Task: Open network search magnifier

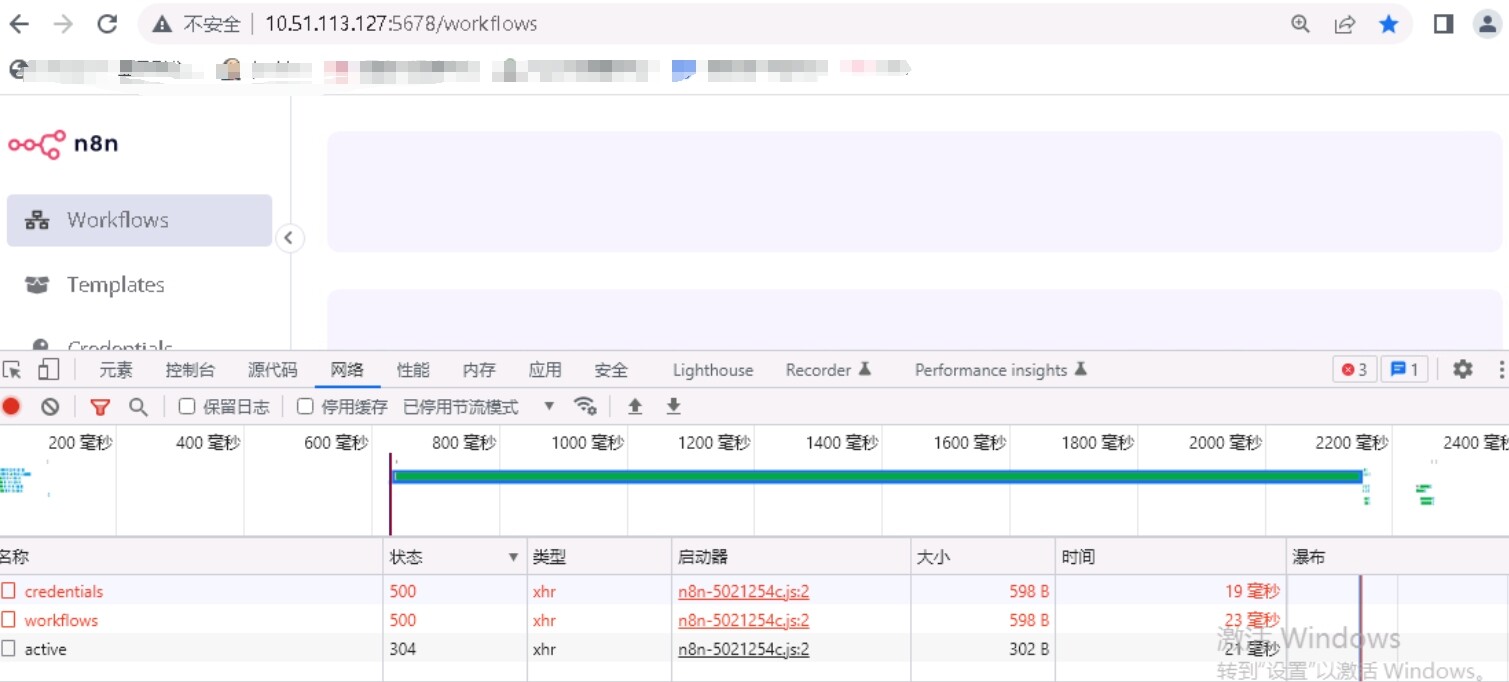Action: 138,406
